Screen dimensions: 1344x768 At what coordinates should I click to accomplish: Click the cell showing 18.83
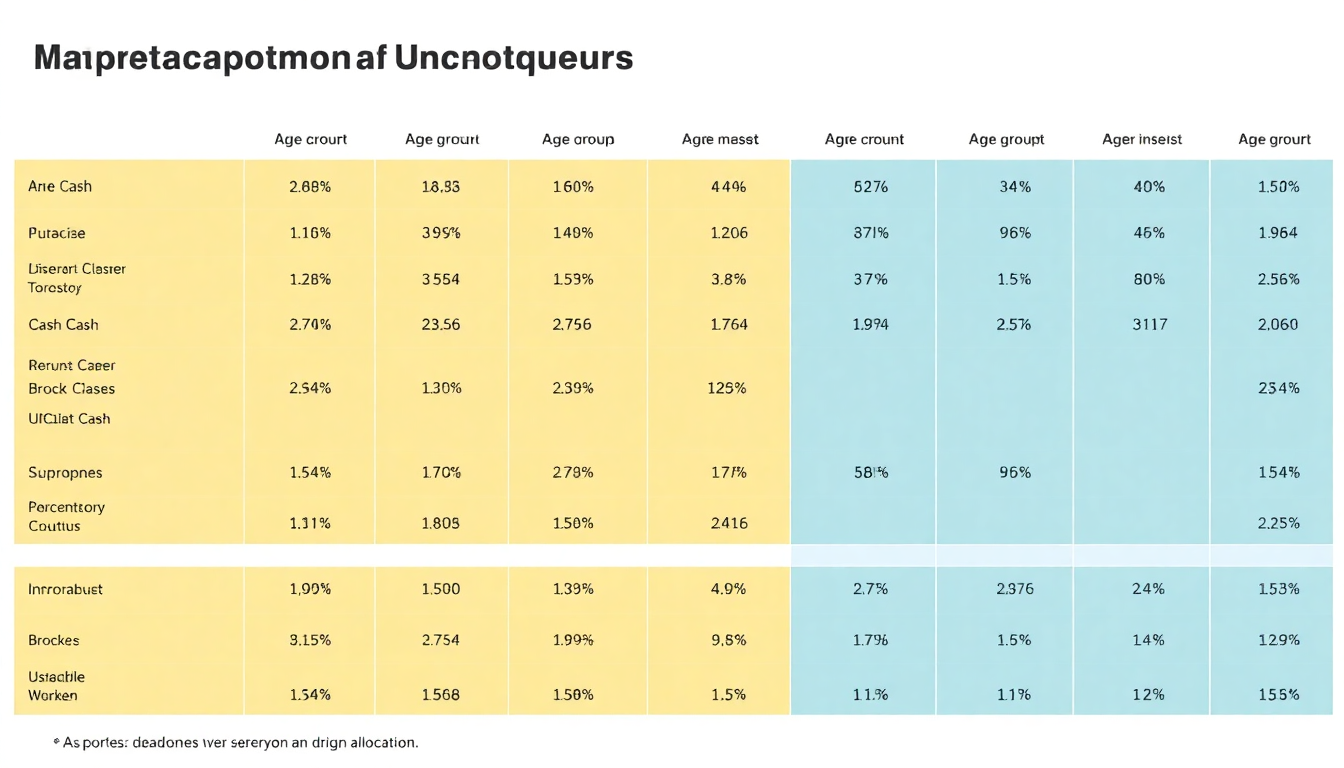pyautogui.click(x=441, y=186)
